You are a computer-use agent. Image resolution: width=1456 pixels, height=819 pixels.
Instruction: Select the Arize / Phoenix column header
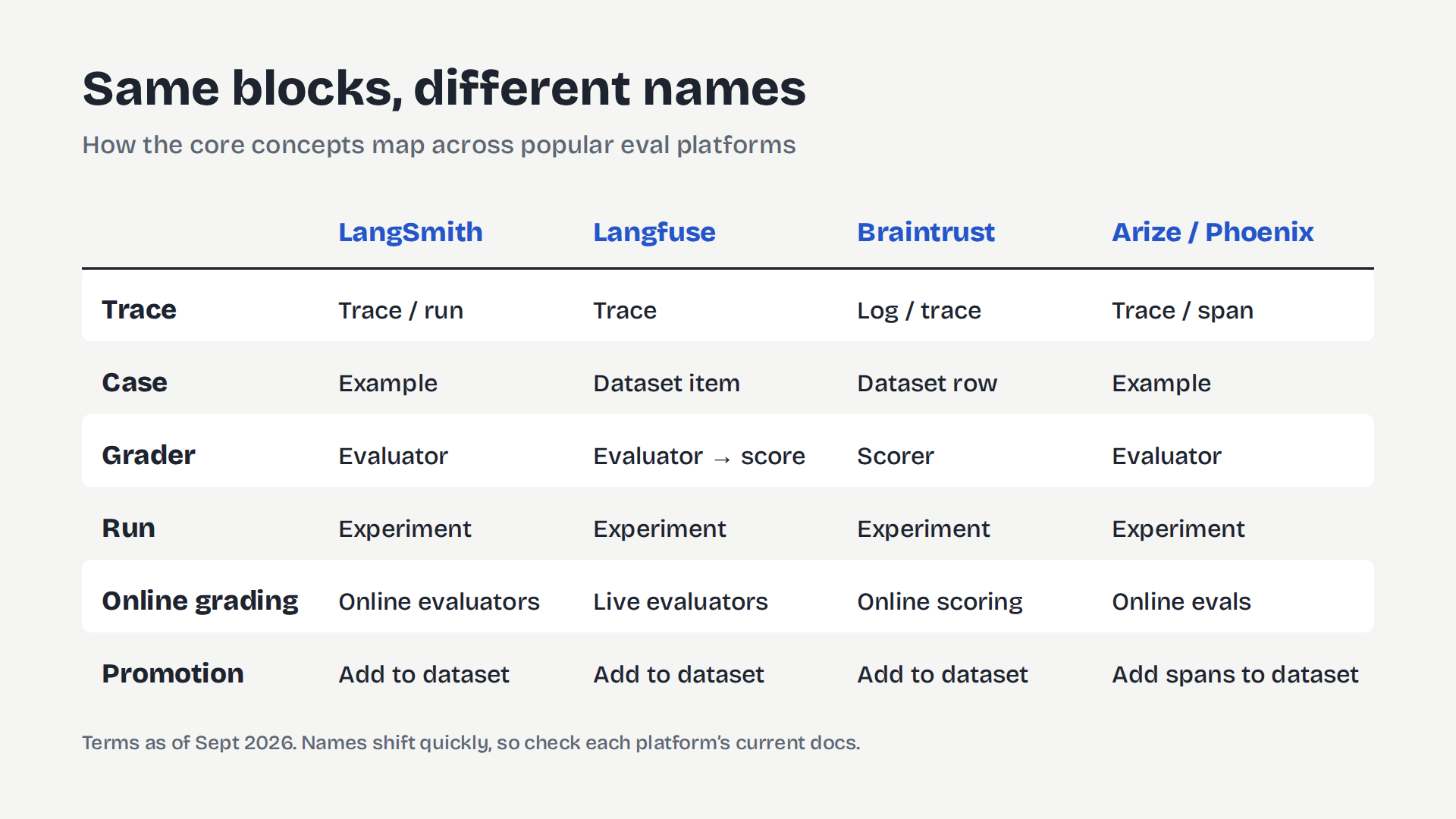[1213, 232]
